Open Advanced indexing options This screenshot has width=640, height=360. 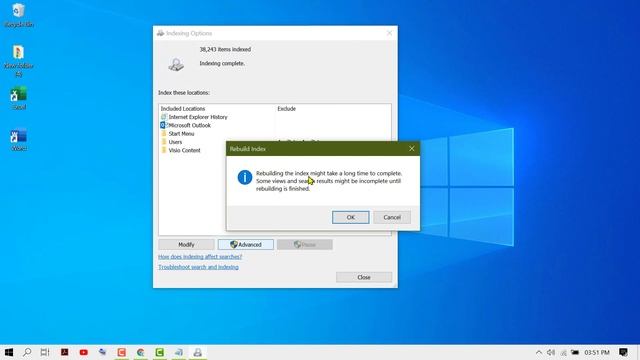pos(246,244)
